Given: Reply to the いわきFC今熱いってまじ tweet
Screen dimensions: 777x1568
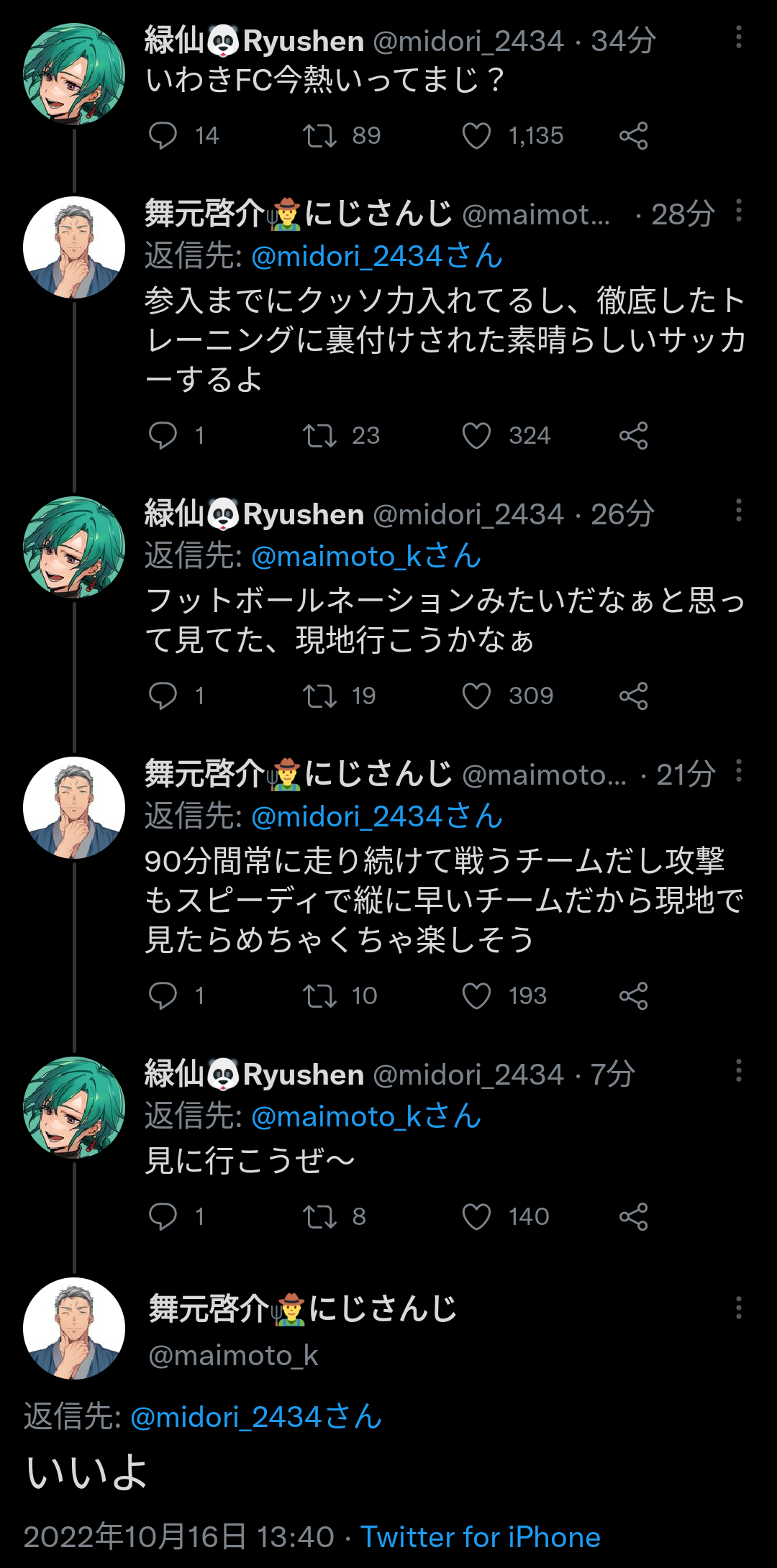Looking at the screenshot, I should click(163, 135).
